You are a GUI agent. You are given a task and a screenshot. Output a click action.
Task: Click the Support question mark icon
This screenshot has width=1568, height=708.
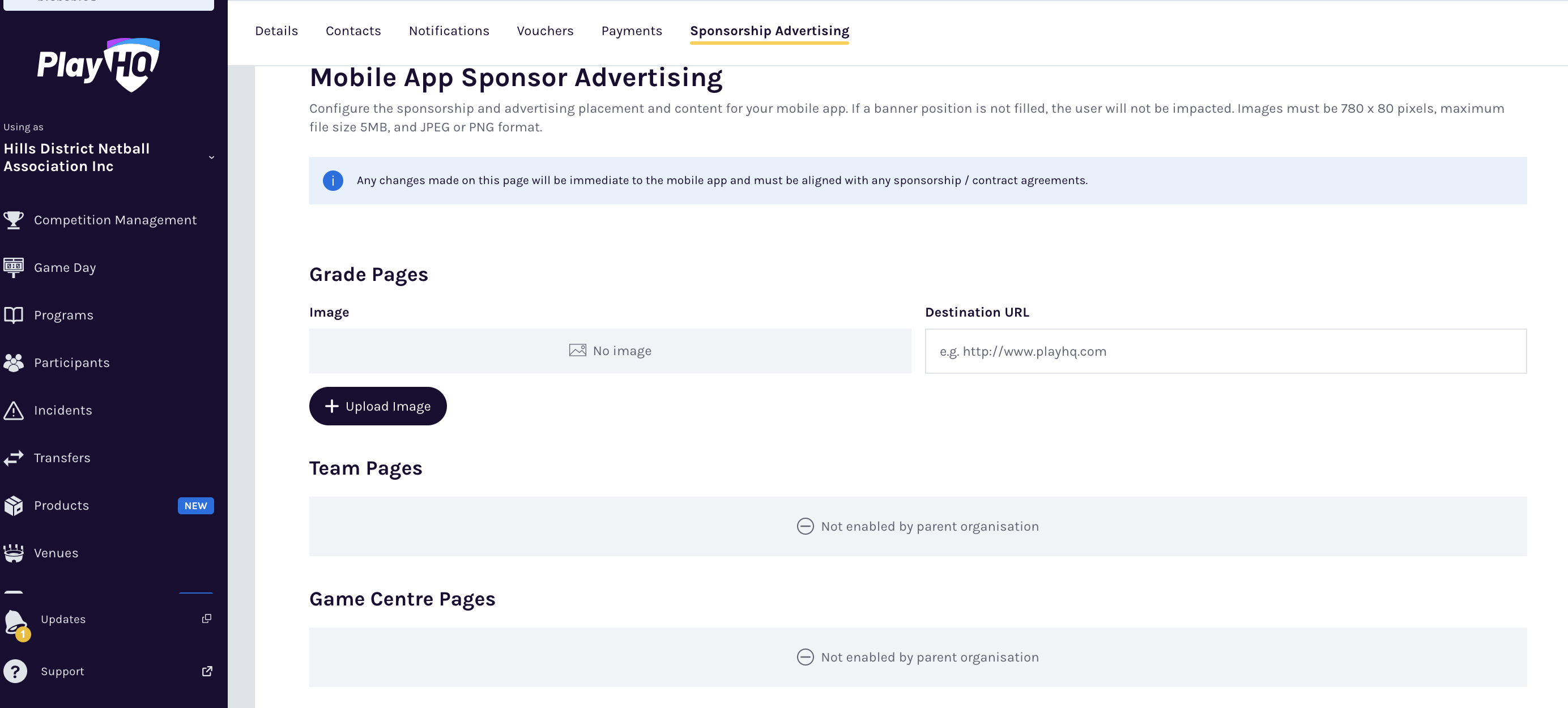[x=15, y=672]
